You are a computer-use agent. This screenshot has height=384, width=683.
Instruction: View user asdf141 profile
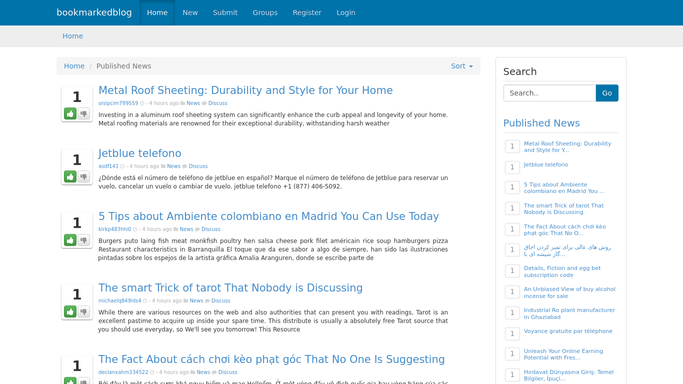(108, 166)
